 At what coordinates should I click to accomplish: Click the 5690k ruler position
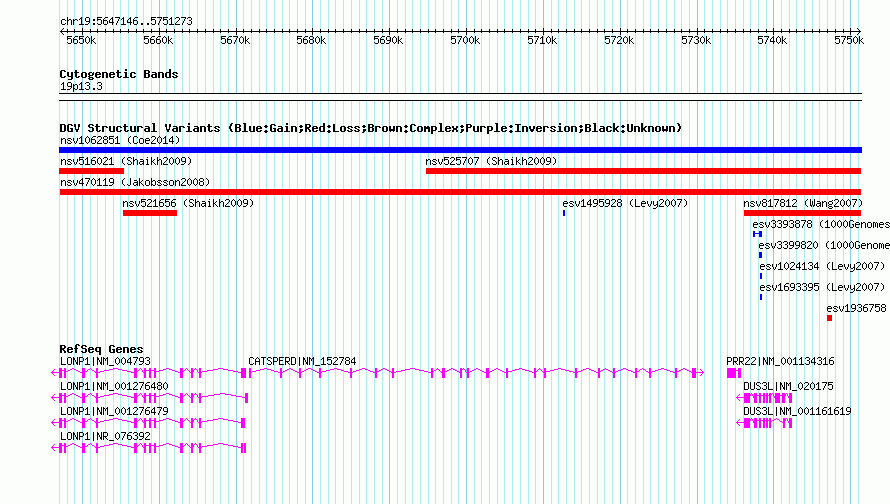pyautogui.click(x=388, y=40)
